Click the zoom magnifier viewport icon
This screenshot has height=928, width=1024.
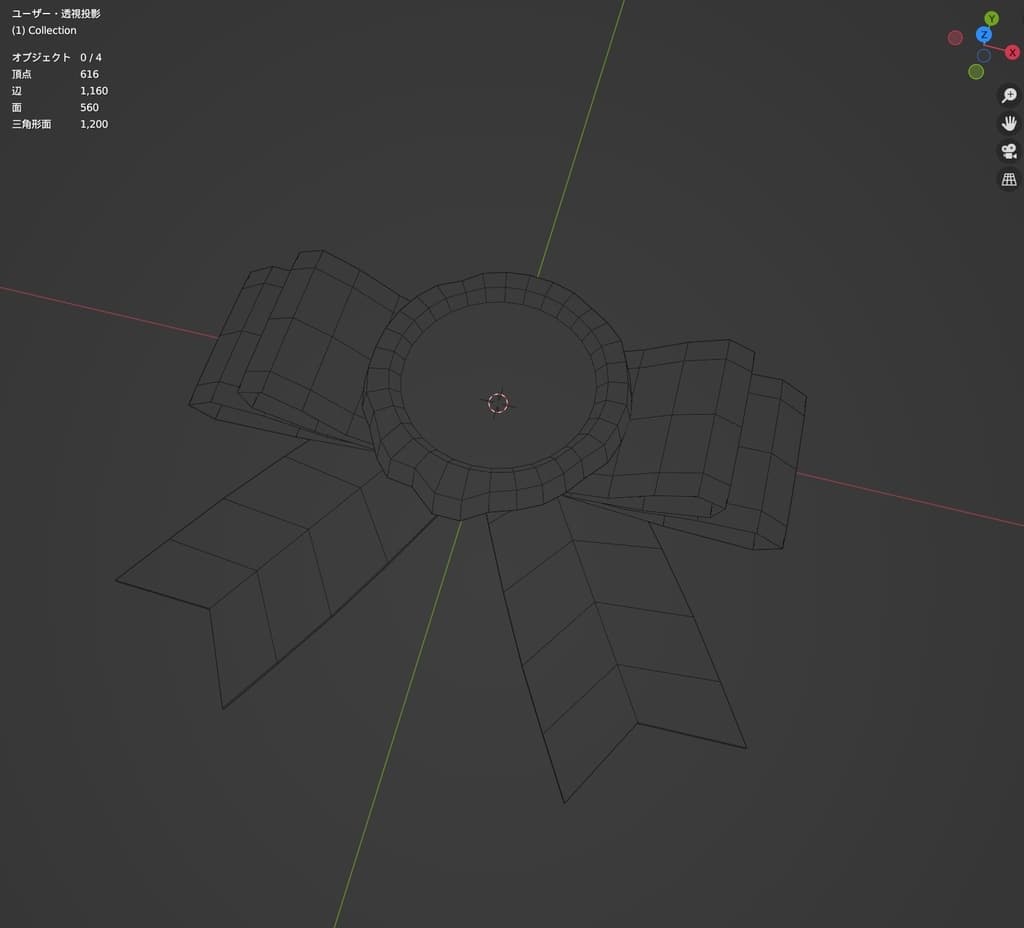[1009, 95]
